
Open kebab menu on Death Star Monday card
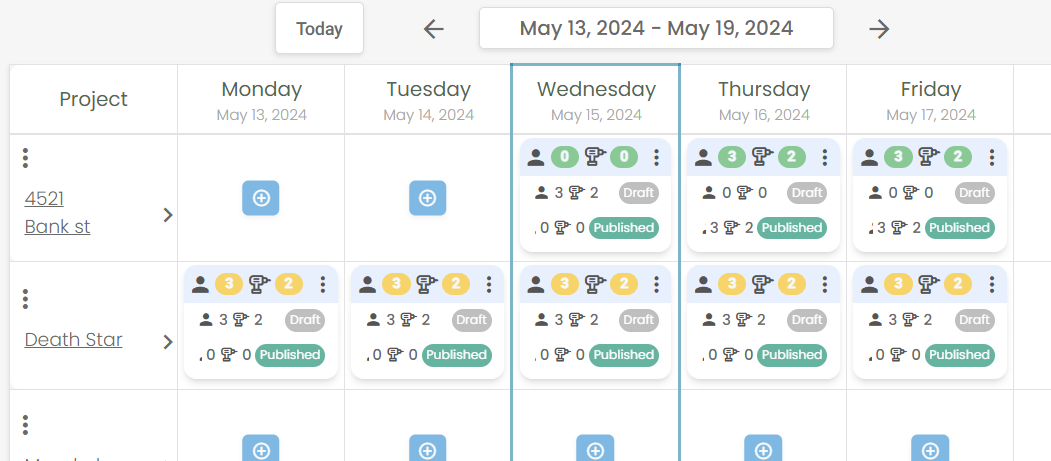click(x=323, y=285)
